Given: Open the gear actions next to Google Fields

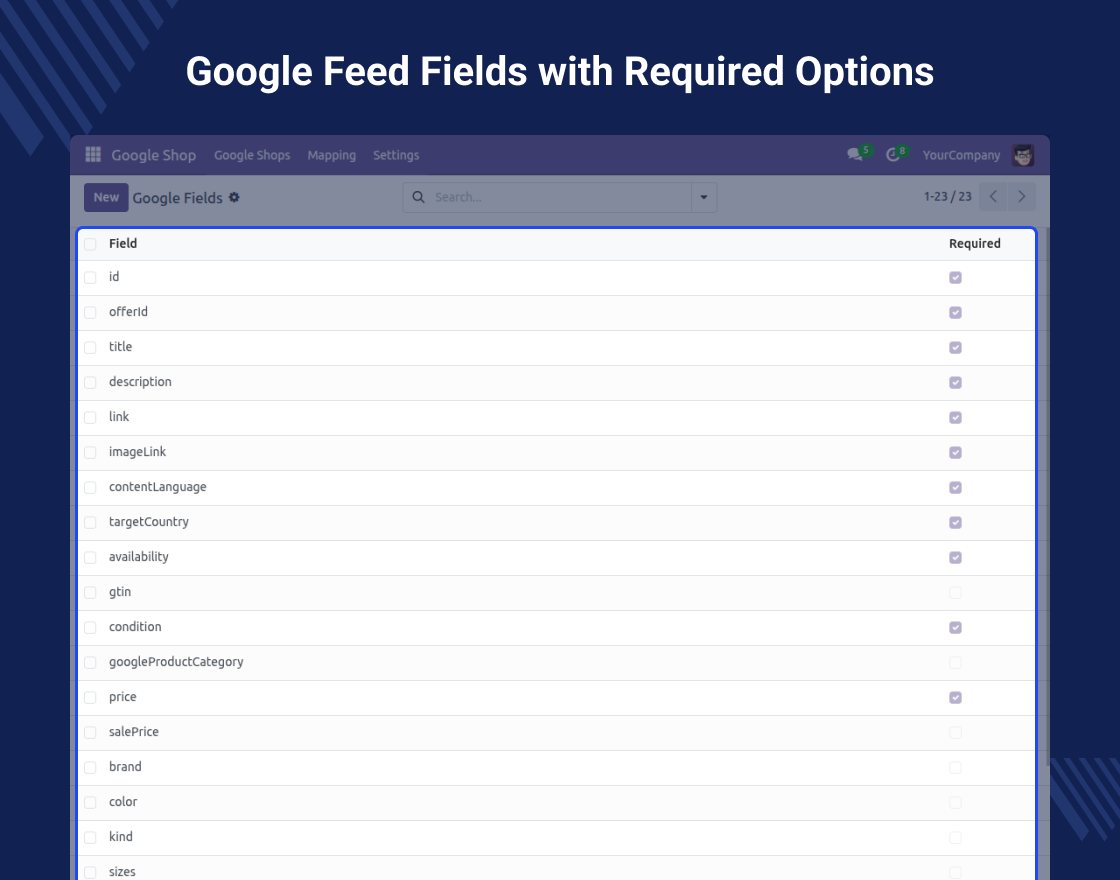Looking at the screenshot, I should click(234, 197).
